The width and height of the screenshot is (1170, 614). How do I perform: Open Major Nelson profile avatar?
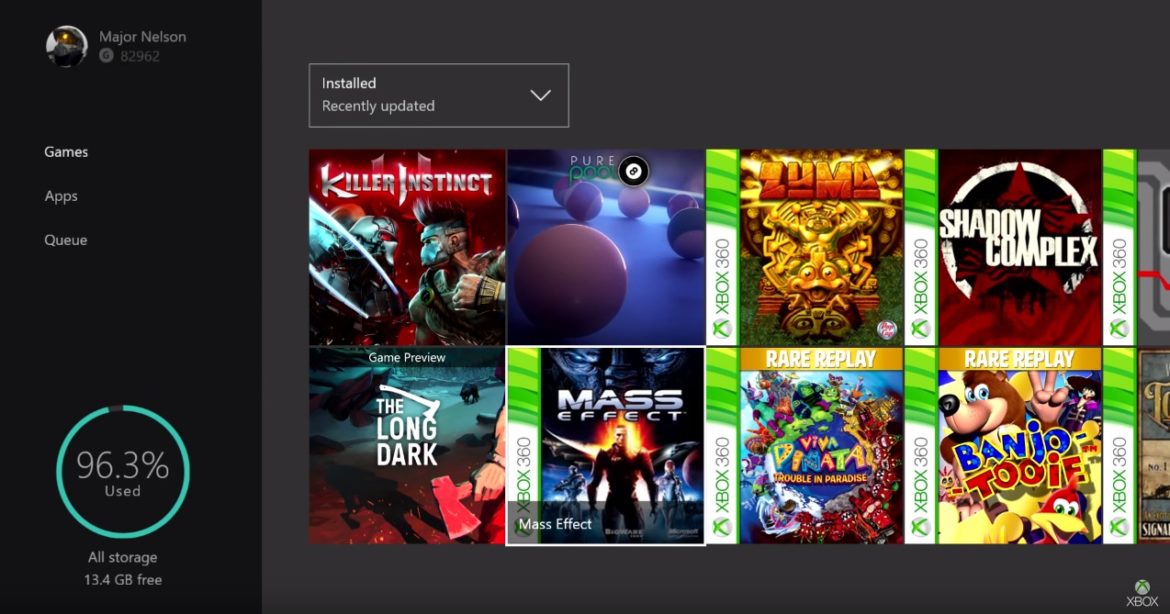click(67, 47)
